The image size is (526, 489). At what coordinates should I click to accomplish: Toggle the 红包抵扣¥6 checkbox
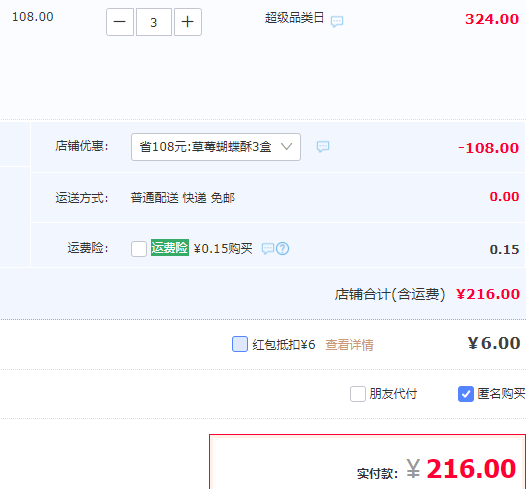coord(240,344)
